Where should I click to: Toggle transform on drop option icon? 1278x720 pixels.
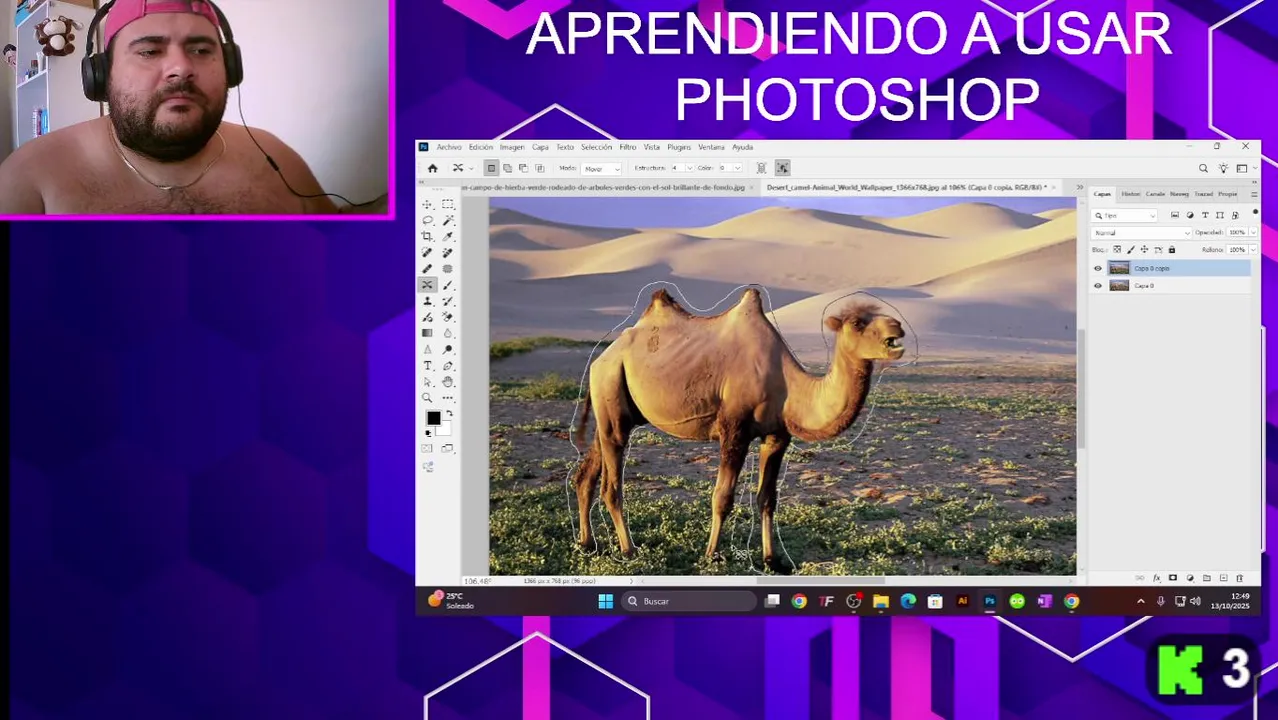tap(782, 168)
